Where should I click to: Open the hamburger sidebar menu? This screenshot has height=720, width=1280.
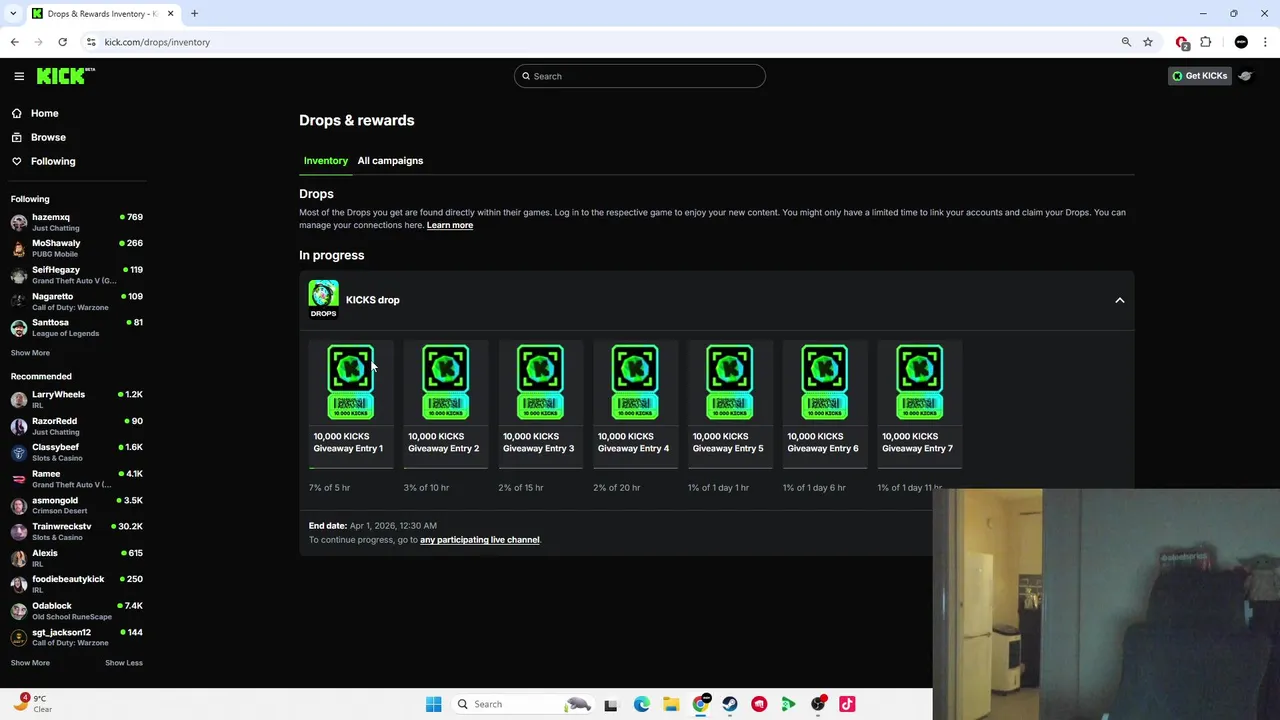click(x=19, y=76)
